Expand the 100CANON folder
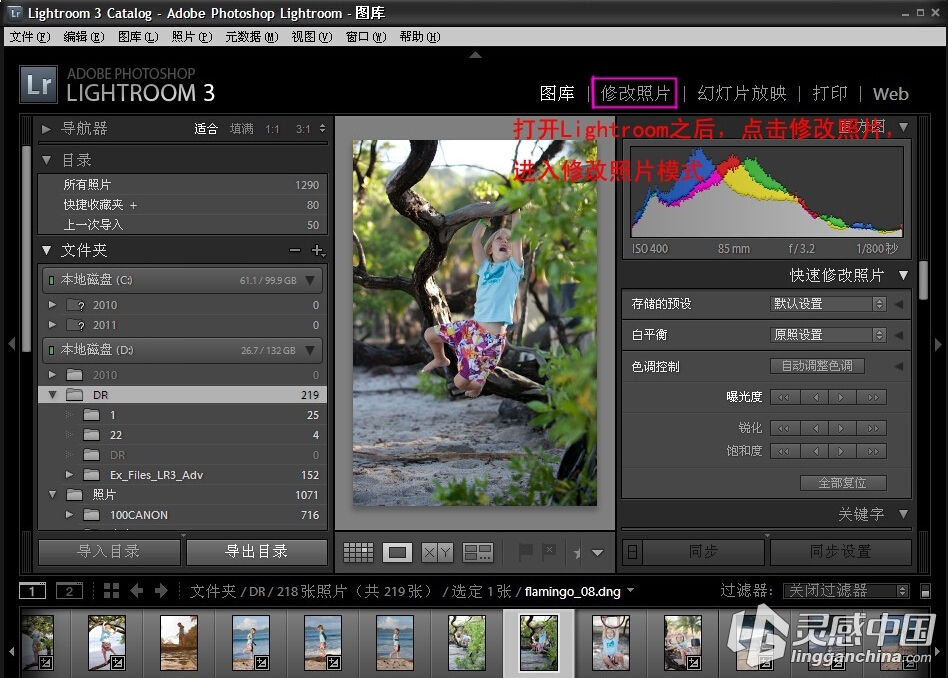The width and height of the screenshot is (948, 678). pyautogui.click(x=69, y=515)
